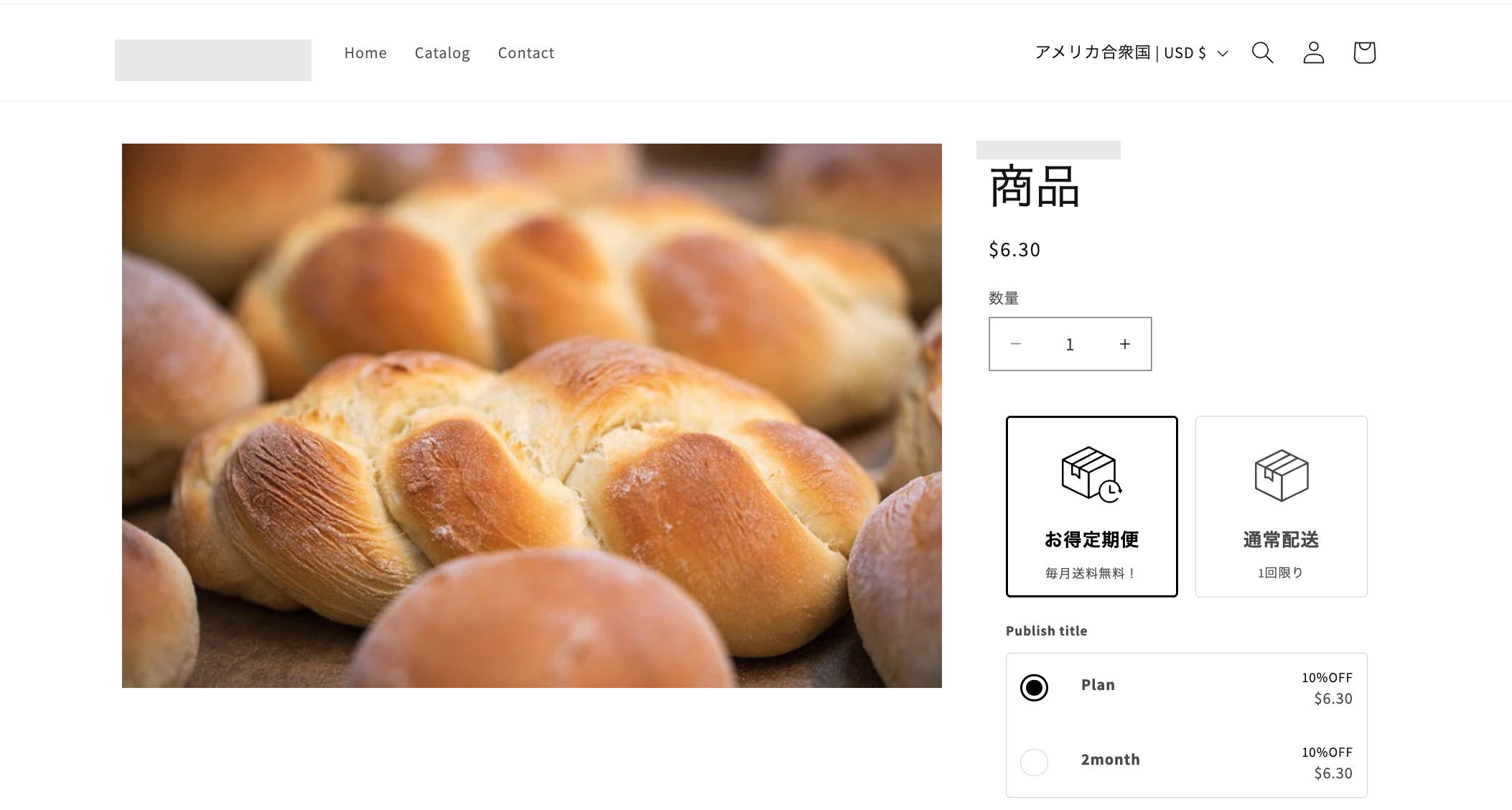Viewport: 1512px width, 810px height.
Task: Go to the Home menu item
Action: [x=365, y=53]
